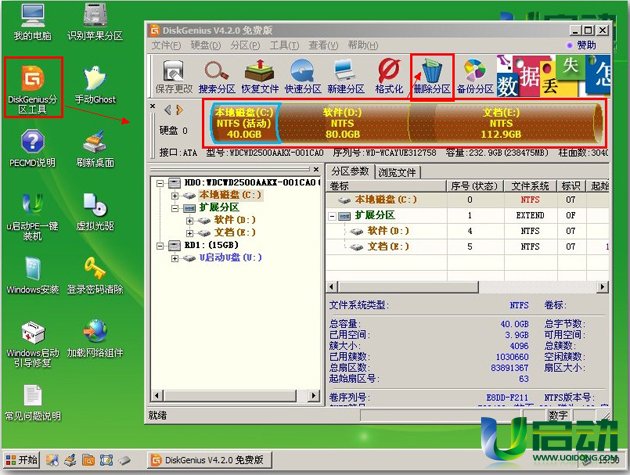Collapse the HD0 disk tree node
The height and width of the screenshot is (475, 630).
(x=160, y=183)
